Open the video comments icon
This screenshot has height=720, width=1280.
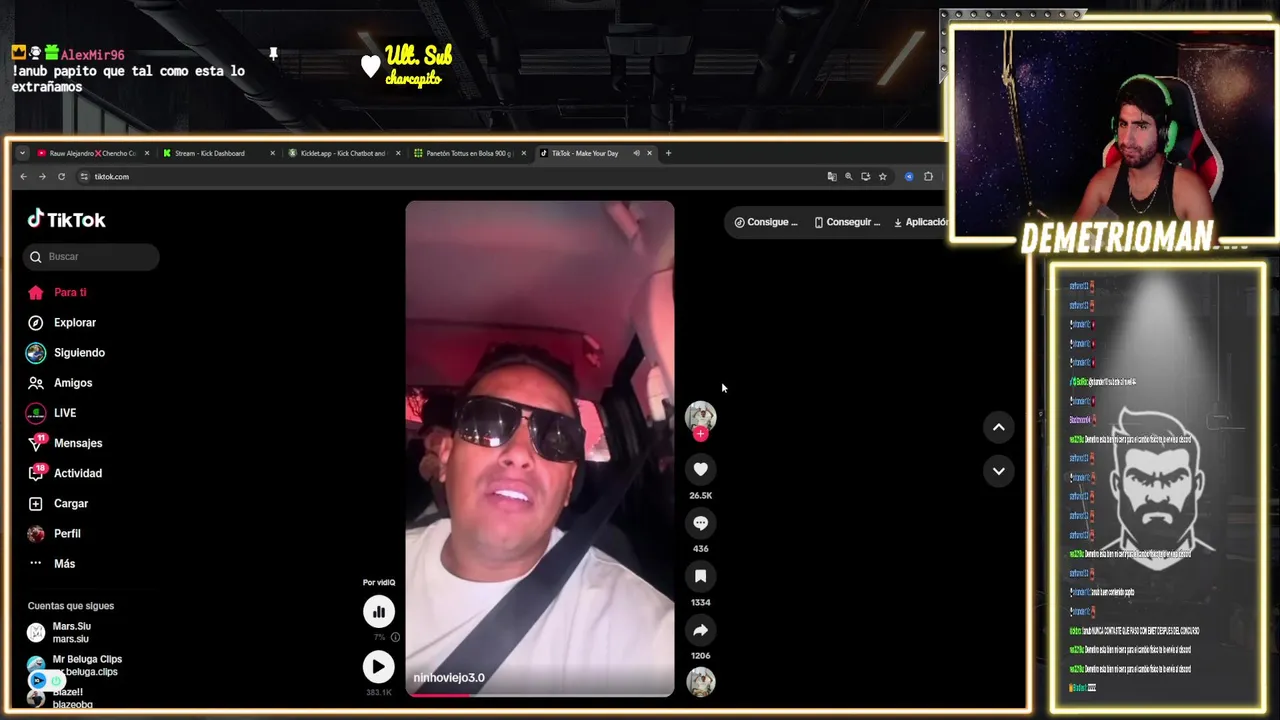tap(700, 523)
